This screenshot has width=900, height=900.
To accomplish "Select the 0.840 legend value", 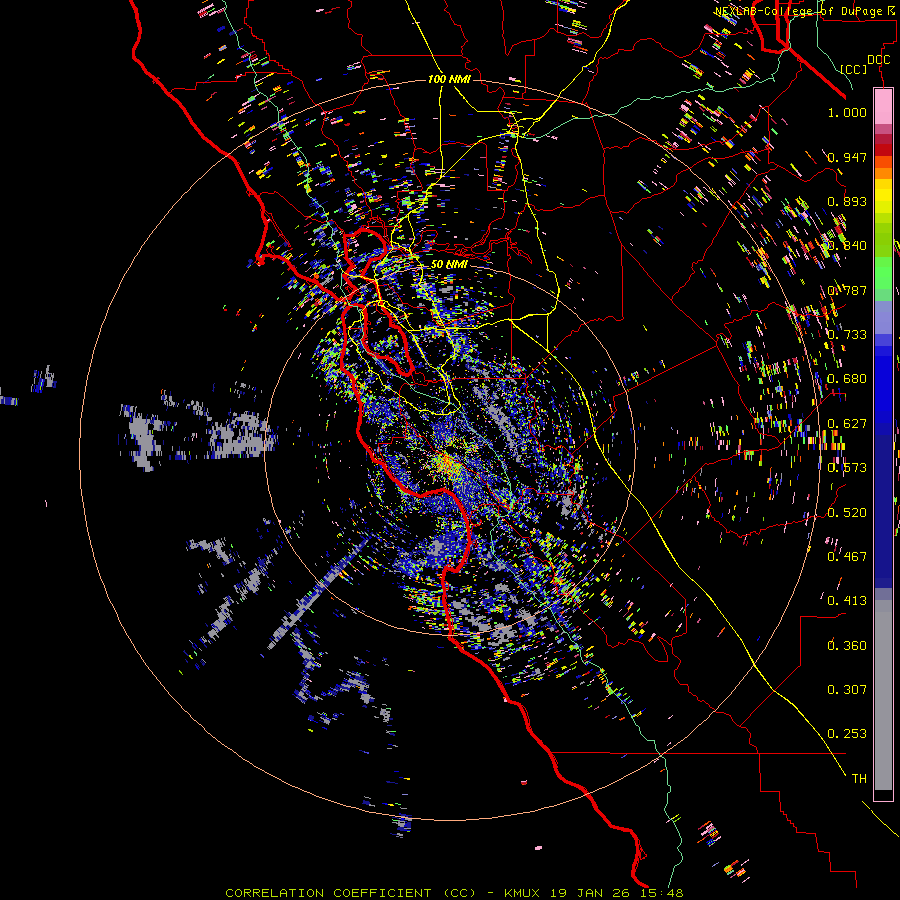I will [x=847, y=246].
